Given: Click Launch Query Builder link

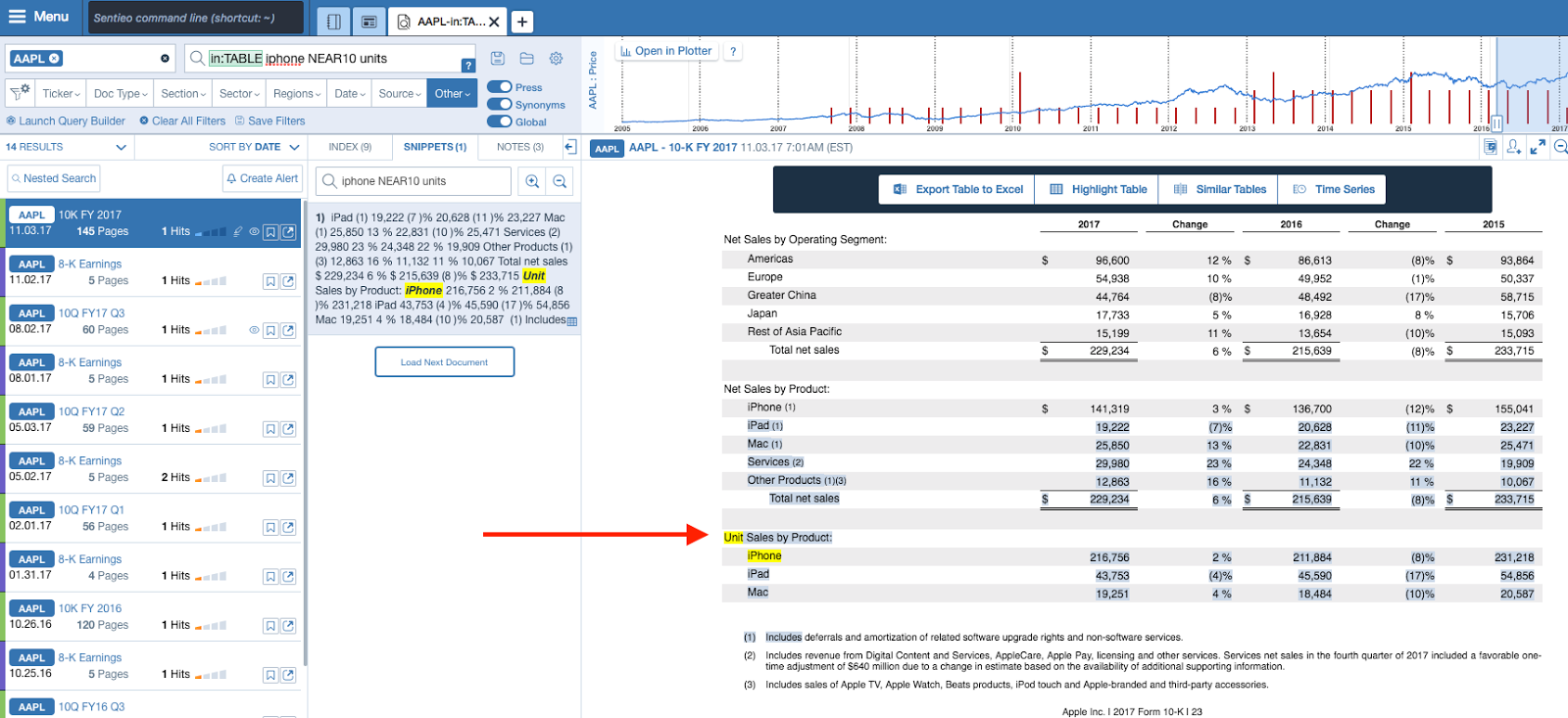Looking at the screenshot, I should (x=65, y=120).
